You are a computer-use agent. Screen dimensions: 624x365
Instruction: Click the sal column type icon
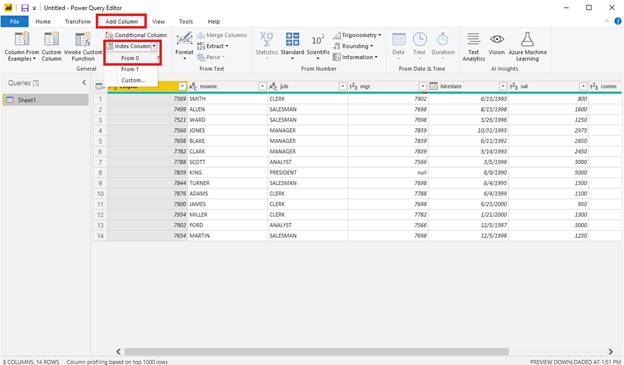514,86
